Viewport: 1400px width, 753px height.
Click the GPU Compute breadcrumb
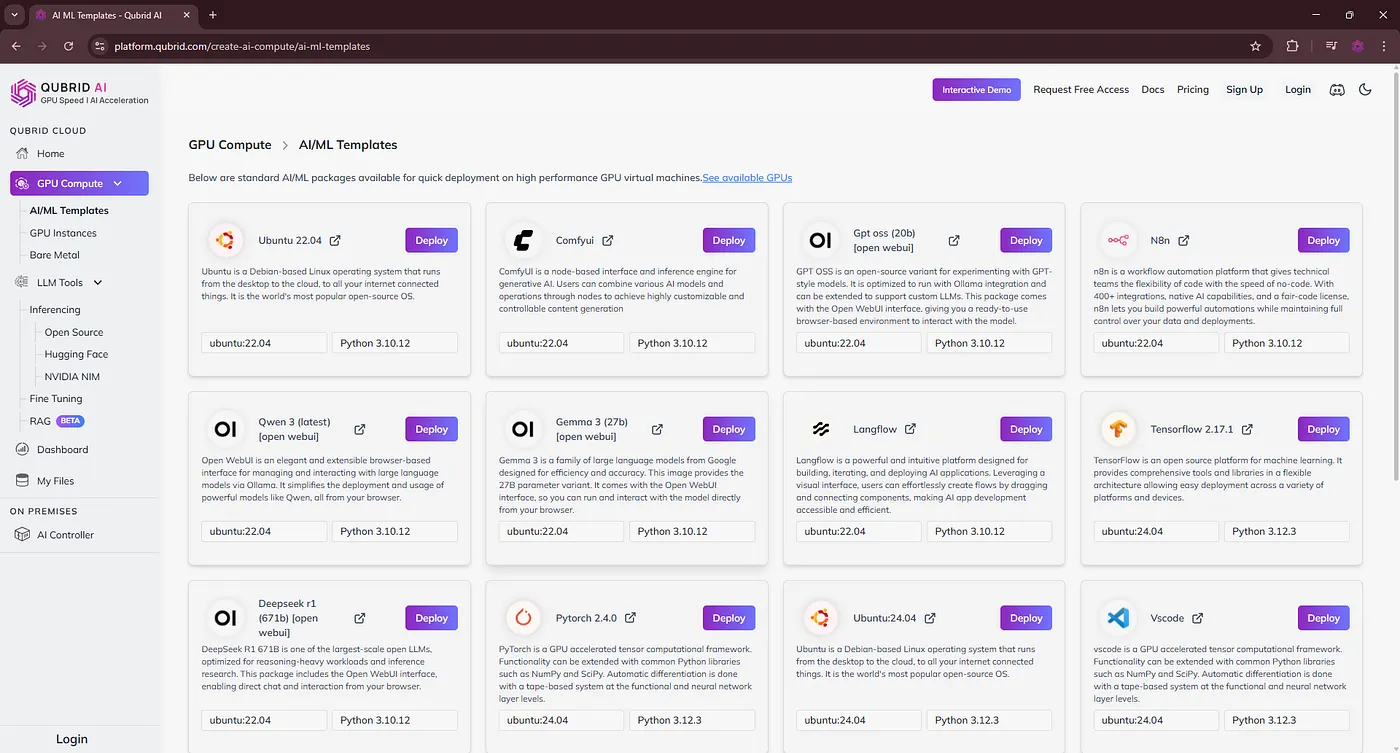click(230, 145)
